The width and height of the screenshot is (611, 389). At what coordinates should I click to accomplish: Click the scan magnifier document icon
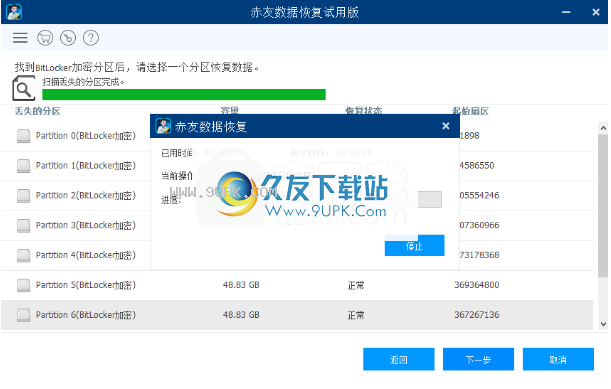(23, 88)
